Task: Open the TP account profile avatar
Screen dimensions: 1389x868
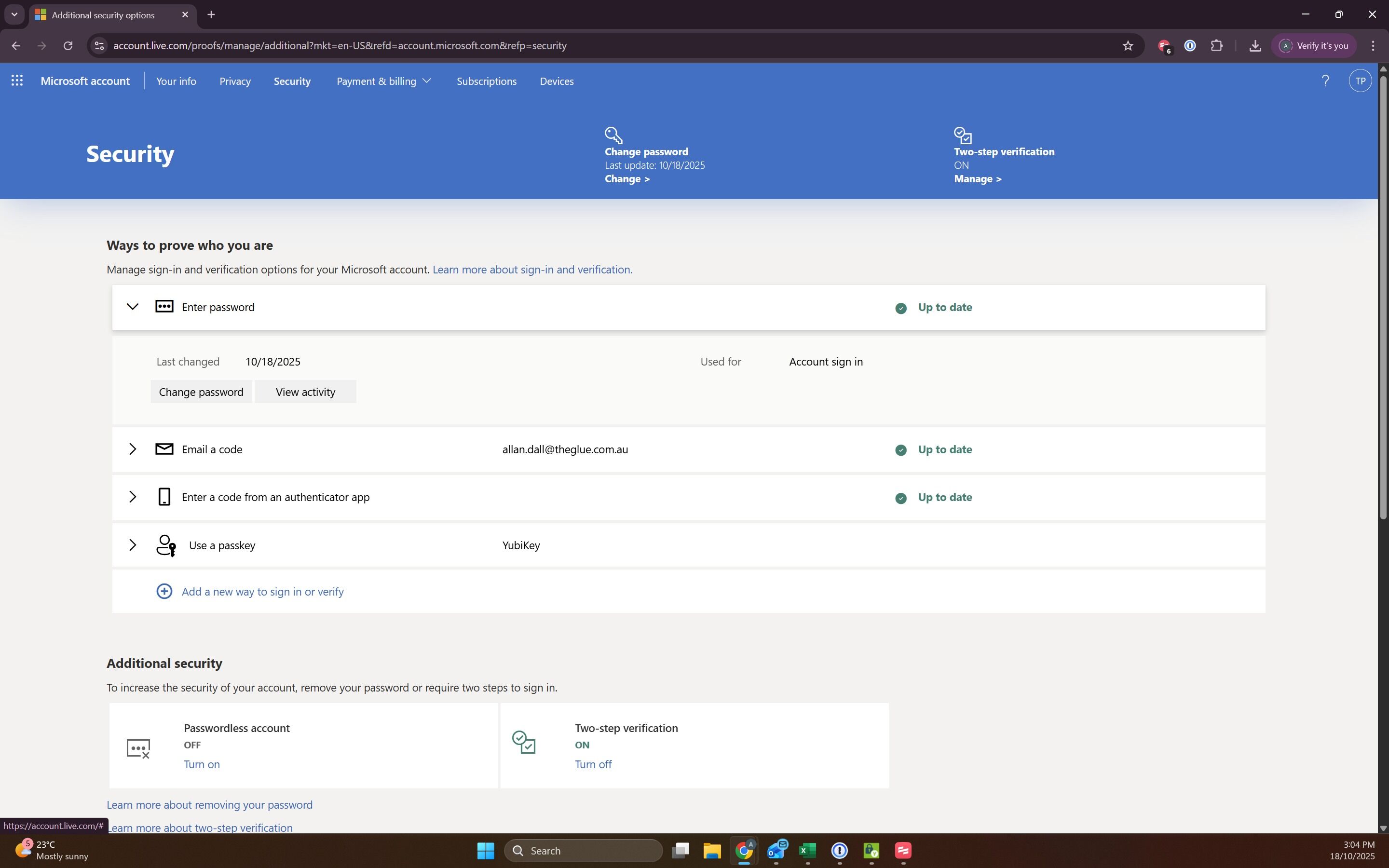Action: [1360, 81]
